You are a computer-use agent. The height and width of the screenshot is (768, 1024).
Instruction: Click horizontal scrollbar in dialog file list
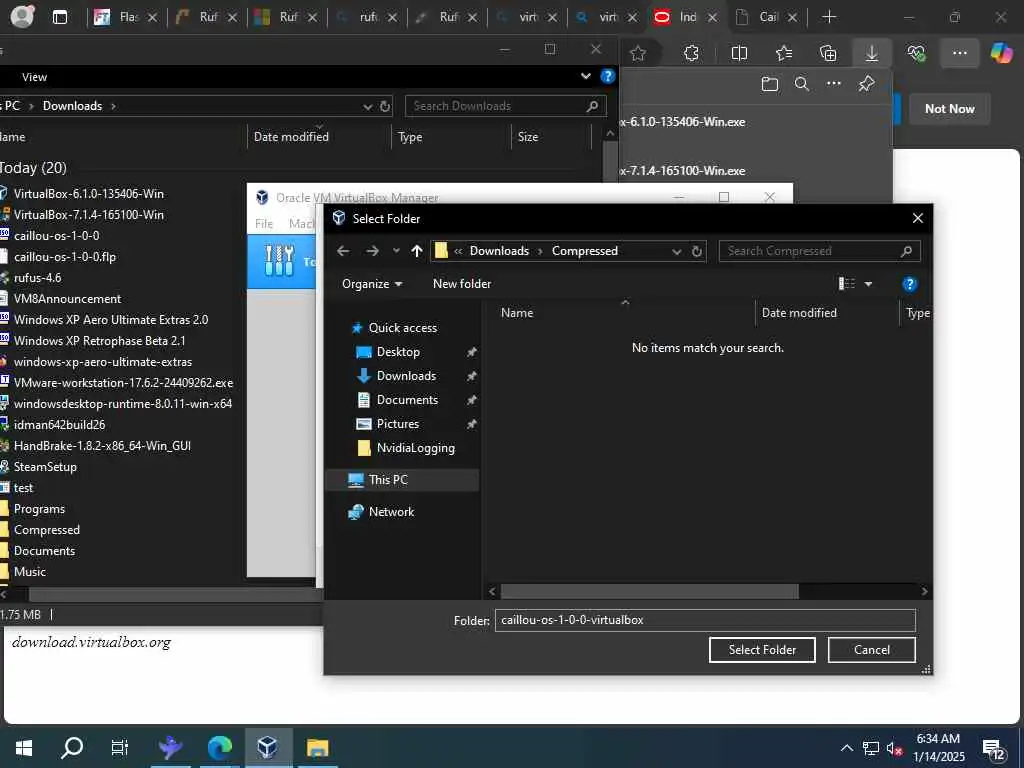tap(649, 591)
